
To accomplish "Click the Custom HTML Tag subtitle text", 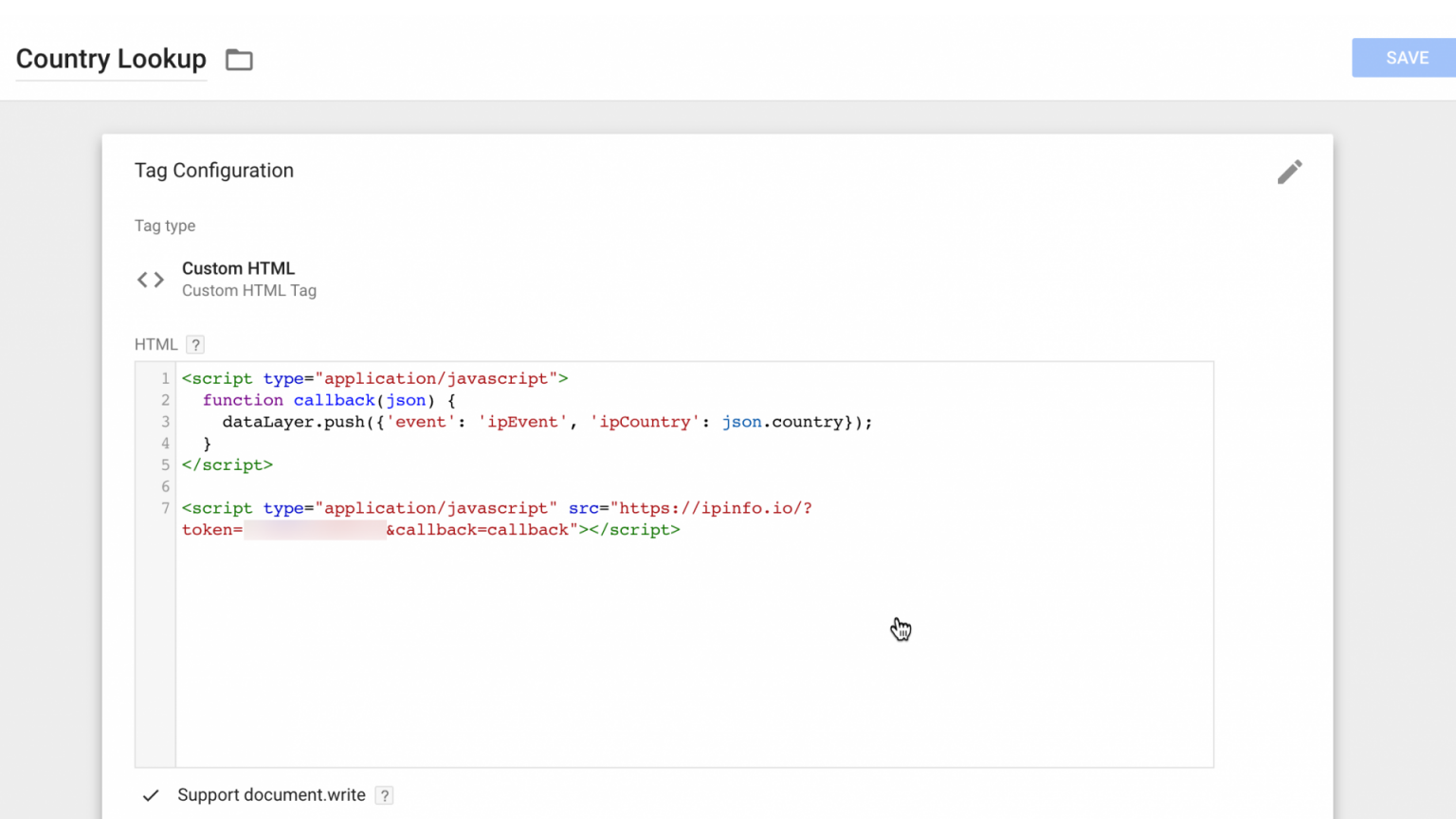I will click(249, 291).
